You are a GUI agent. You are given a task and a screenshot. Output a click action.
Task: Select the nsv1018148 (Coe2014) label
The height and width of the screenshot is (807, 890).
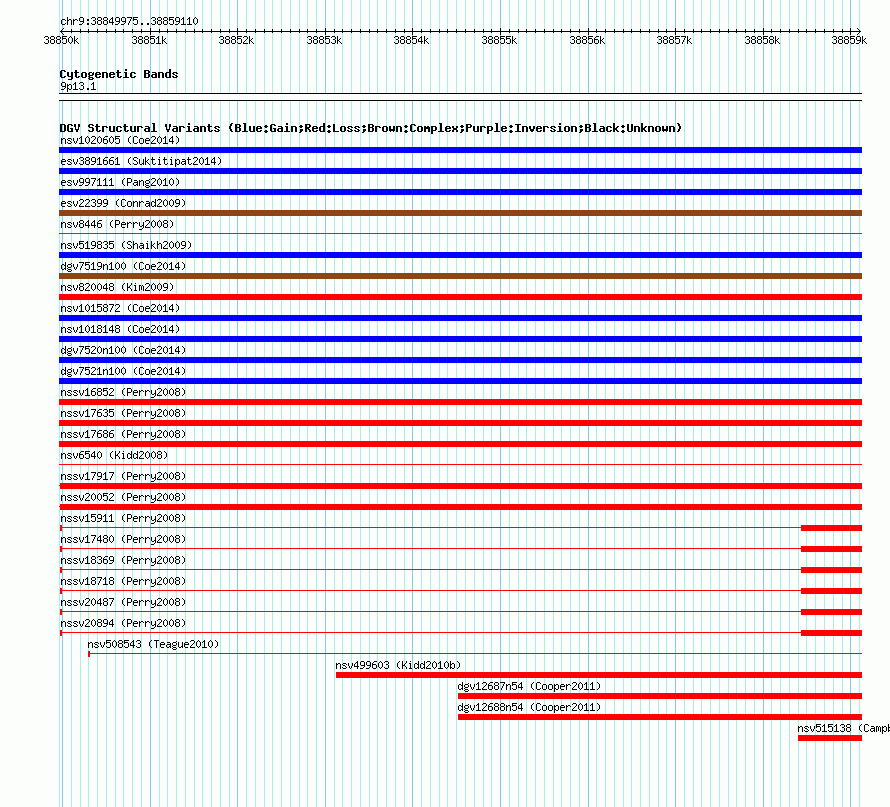coord(120,329)
